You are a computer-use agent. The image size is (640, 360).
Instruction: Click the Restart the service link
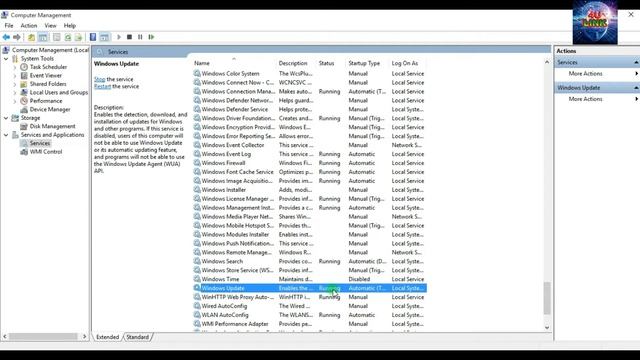click(x=102, y=87)
